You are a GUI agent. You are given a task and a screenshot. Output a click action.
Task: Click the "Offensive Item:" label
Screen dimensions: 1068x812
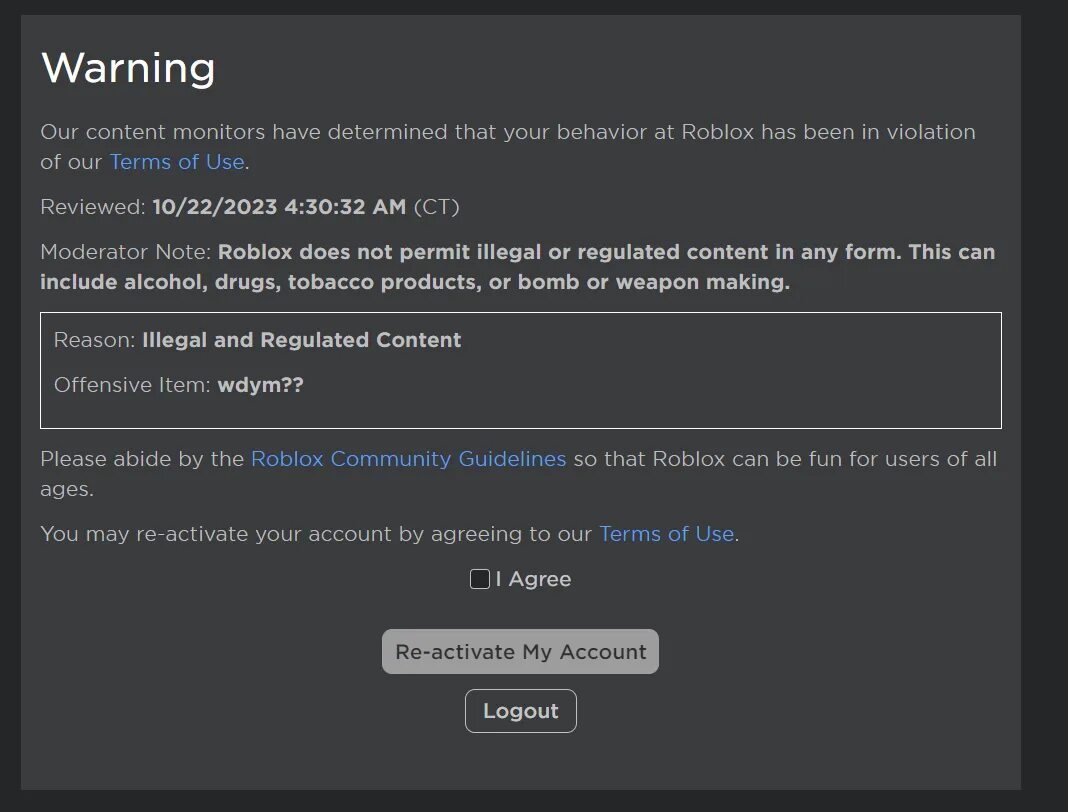tap(132, 385)
